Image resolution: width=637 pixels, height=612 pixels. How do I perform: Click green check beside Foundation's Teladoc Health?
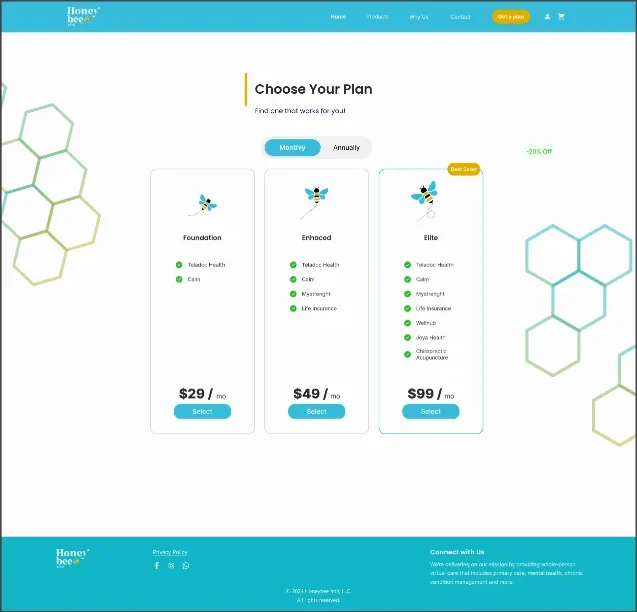coord(179,265)
